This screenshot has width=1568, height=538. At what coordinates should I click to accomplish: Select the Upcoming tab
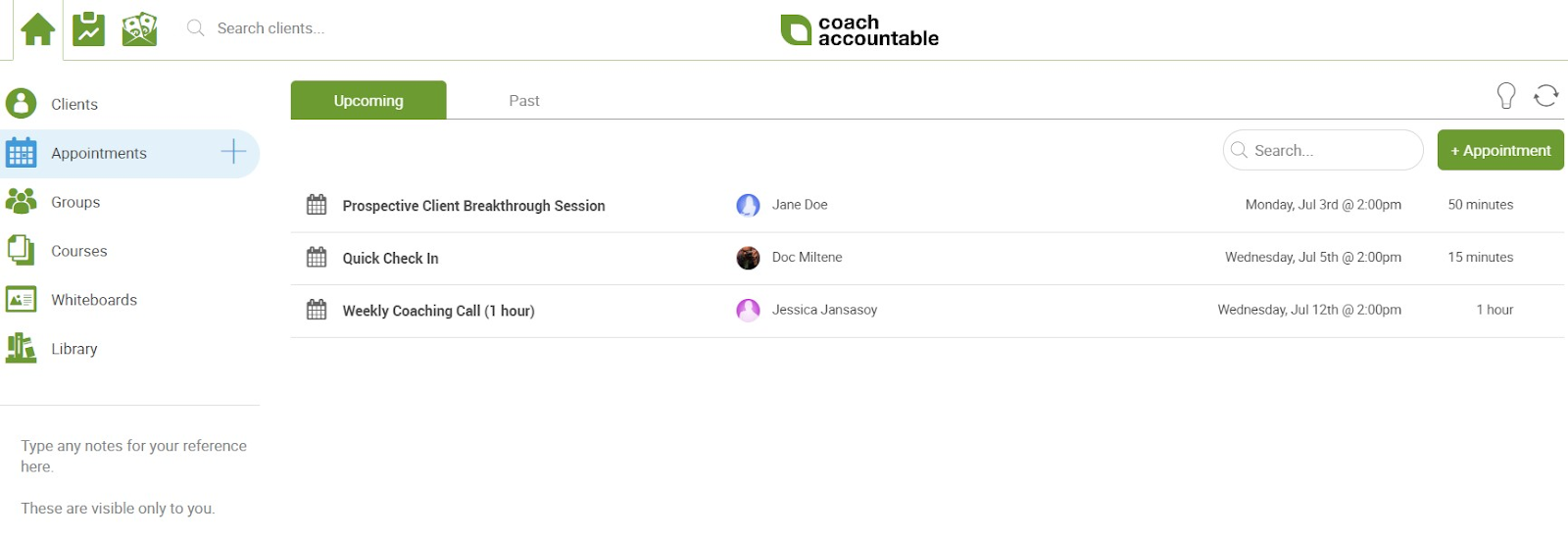pos(368,101)
